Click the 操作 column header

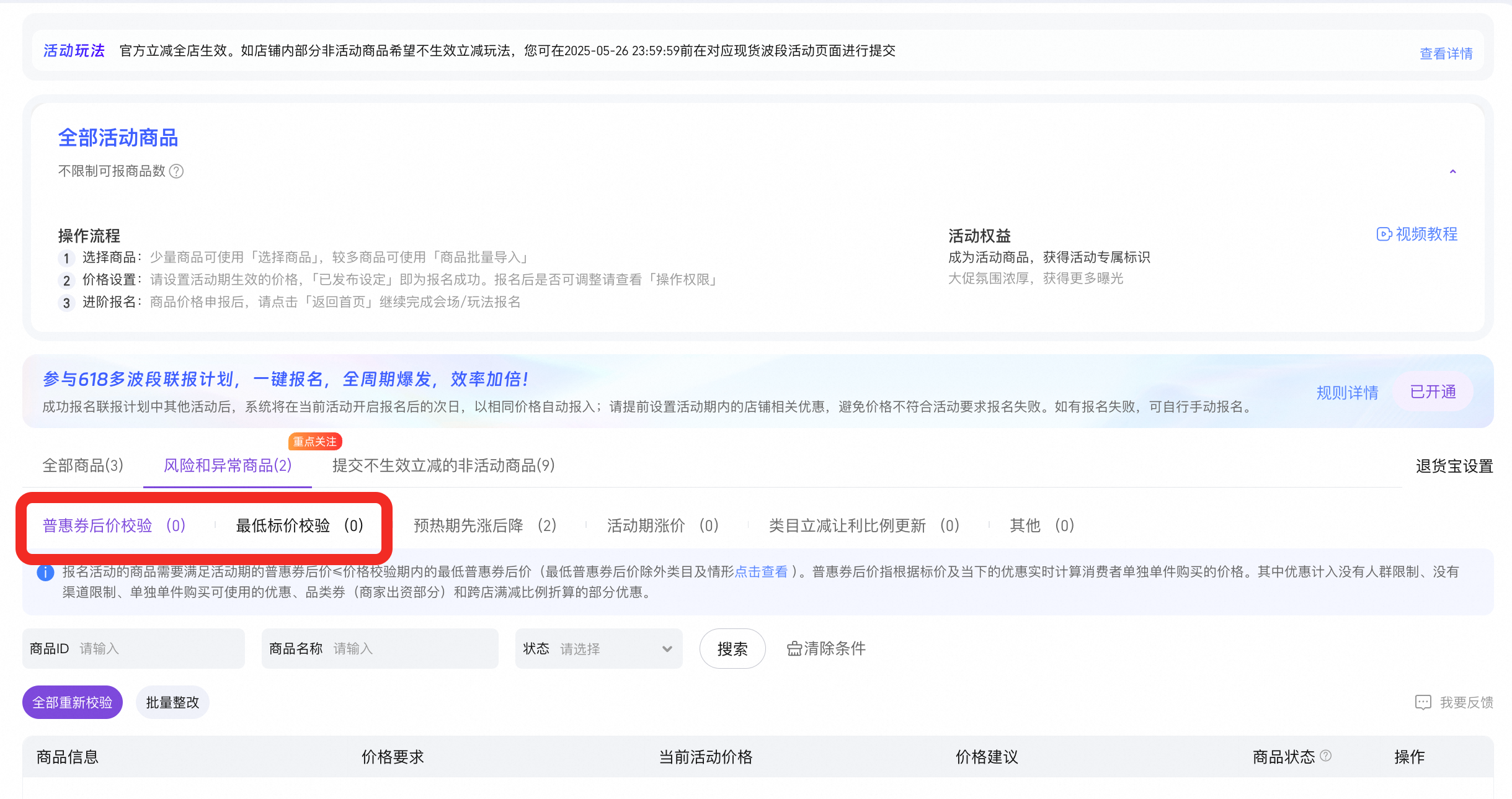point(1410,757)
